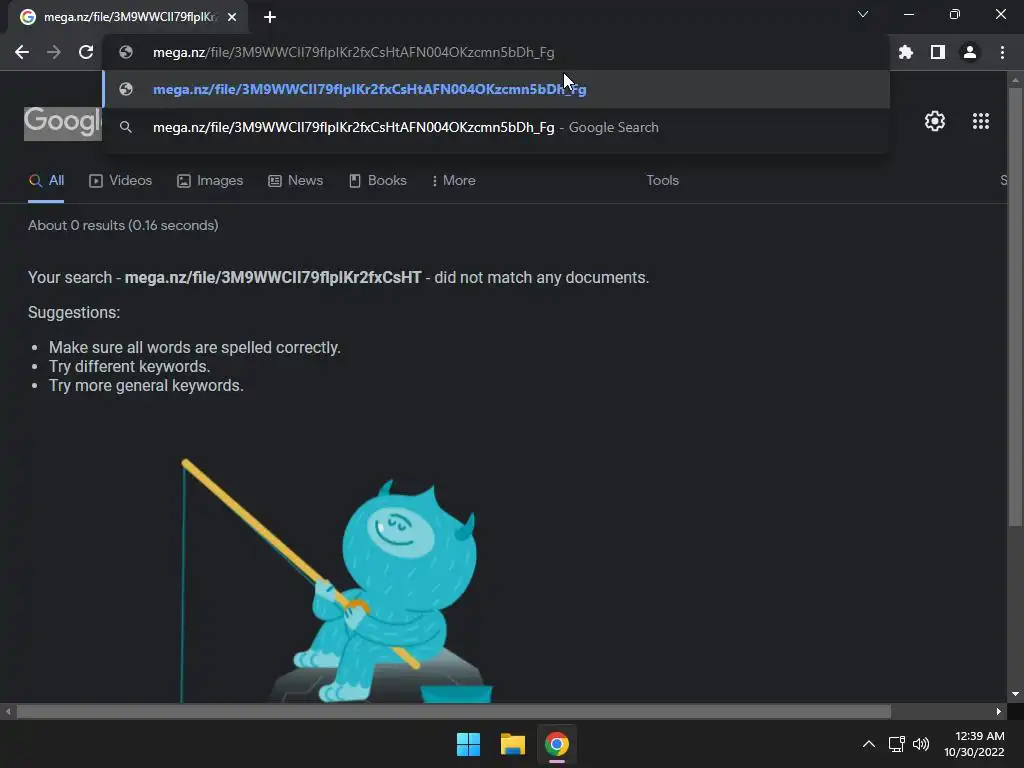The height and width of the screenshot is (768, 1024).
Task: Choose the mega.nz Google Search suggestion
Action: [x=496, y=127]
